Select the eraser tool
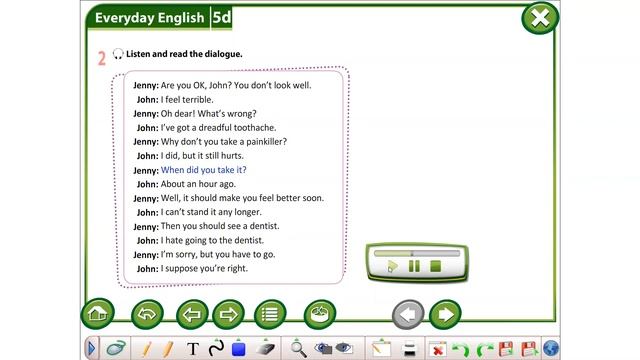The image size is (640, 360). [266, 348]
